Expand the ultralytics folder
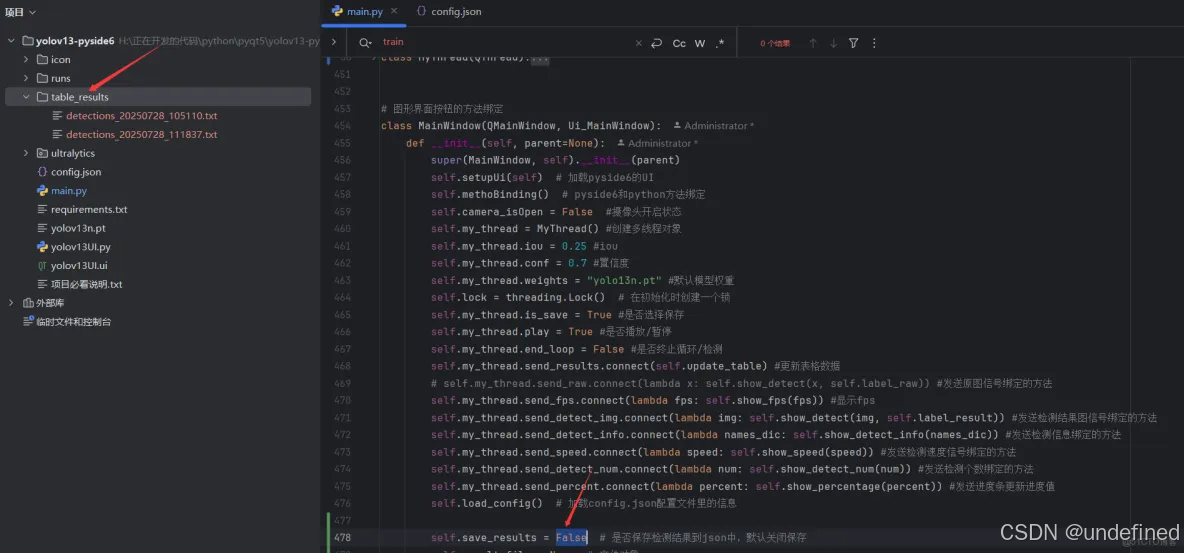Image resolution: width=1184 pixels, height=553 pixels. 26,153
